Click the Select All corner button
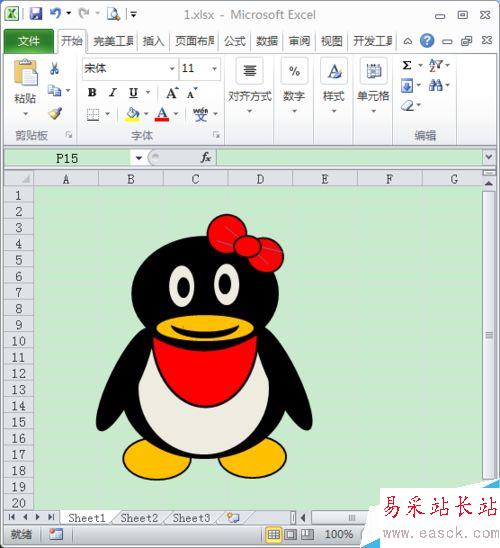The width and height of the screenshot is (500, 548). coord(19,179)
